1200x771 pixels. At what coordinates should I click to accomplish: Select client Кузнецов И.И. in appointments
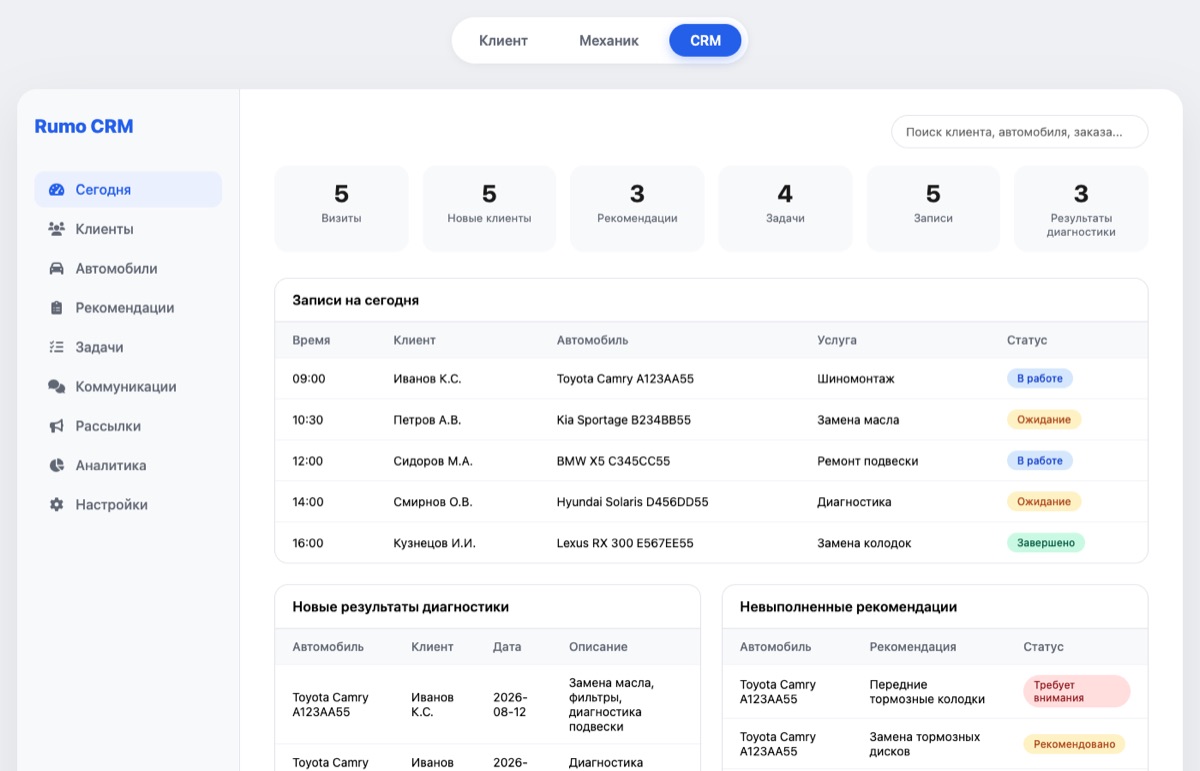(435, 543)
